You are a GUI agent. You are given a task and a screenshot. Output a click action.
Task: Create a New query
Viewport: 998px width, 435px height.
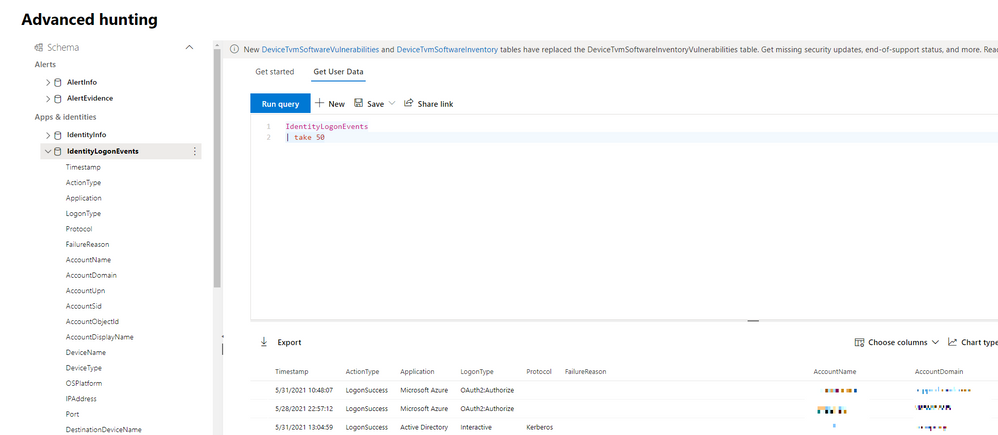(330, 103)
